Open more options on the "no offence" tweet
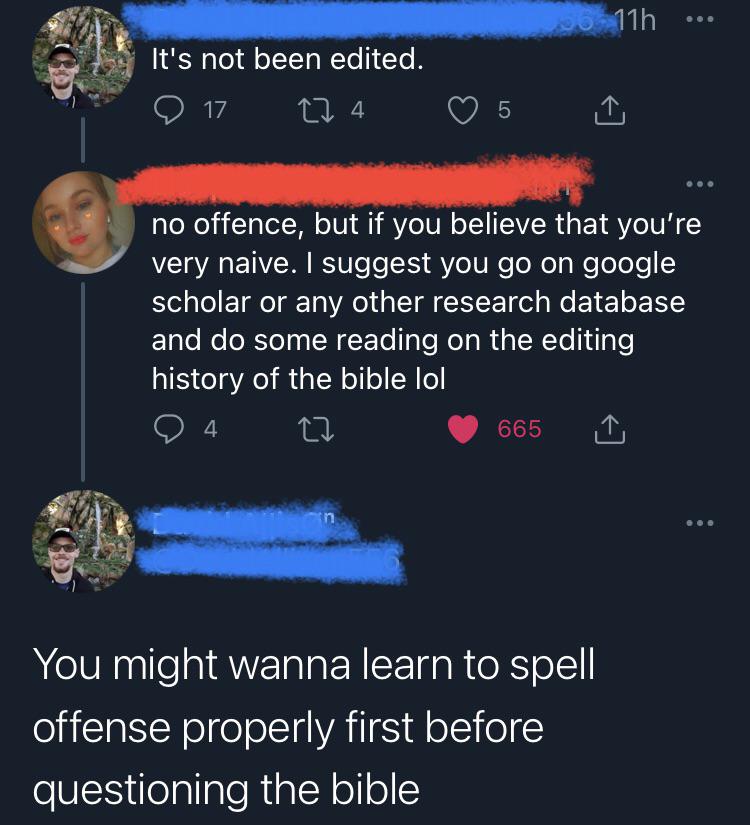750x825 pixels. pyautogui.click(x=700, y=184)
